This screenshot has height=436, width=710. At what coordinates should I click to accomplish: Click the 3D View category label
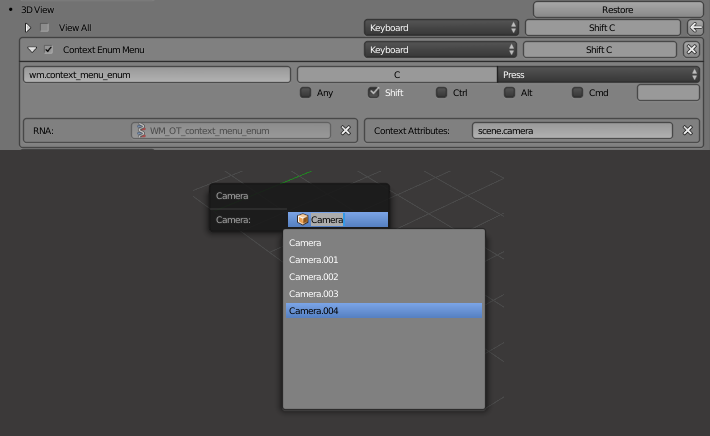(x=38, y=10)
